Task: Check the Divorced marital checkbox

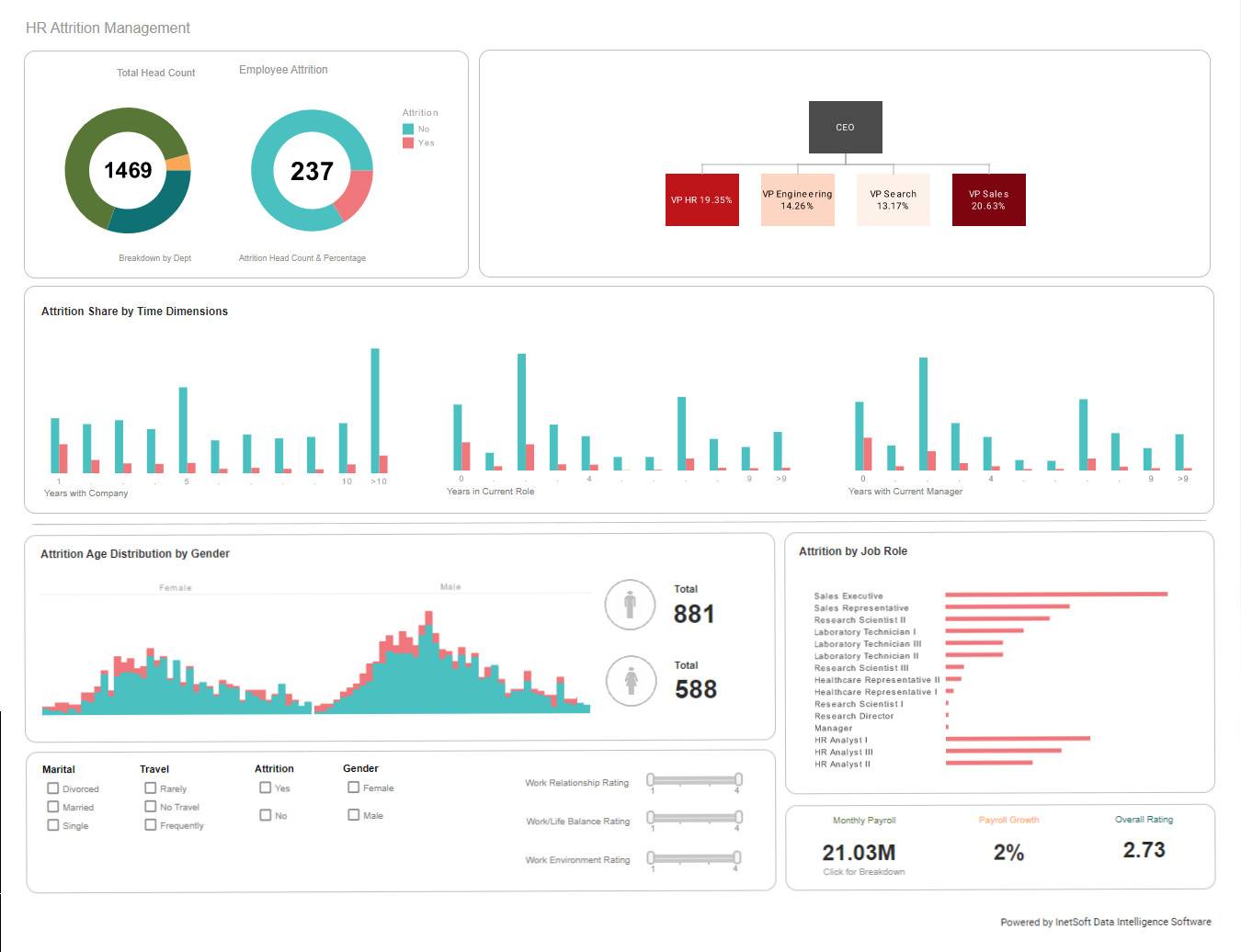Action: point(53,788)
